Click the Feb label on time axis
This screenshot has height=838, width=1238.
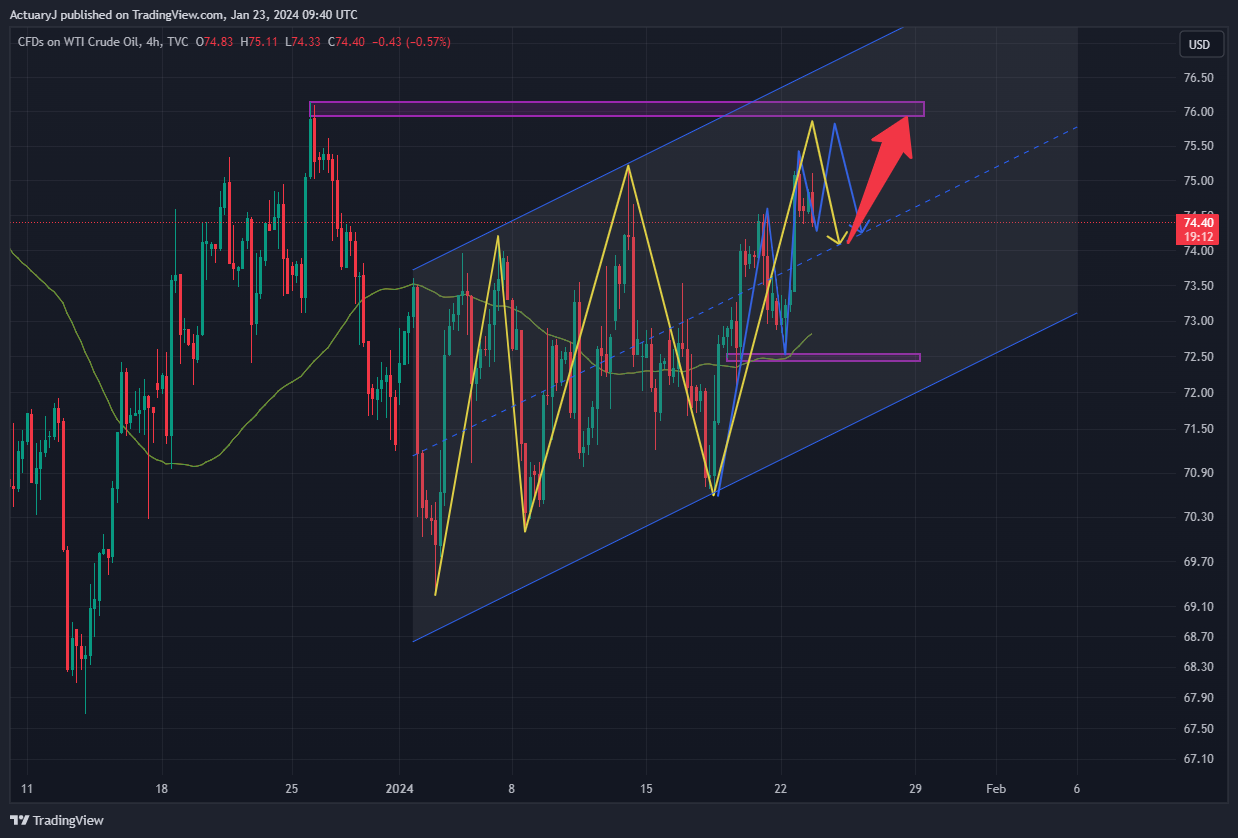coord(996,789)
